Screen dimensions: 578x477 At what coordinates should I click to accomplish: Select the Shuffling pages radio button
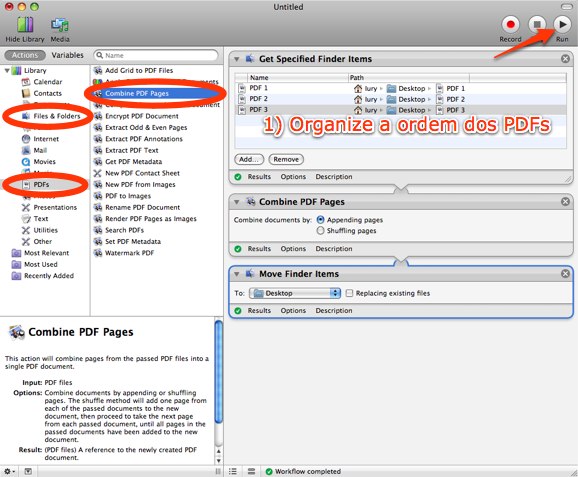(x=320, y=230)
